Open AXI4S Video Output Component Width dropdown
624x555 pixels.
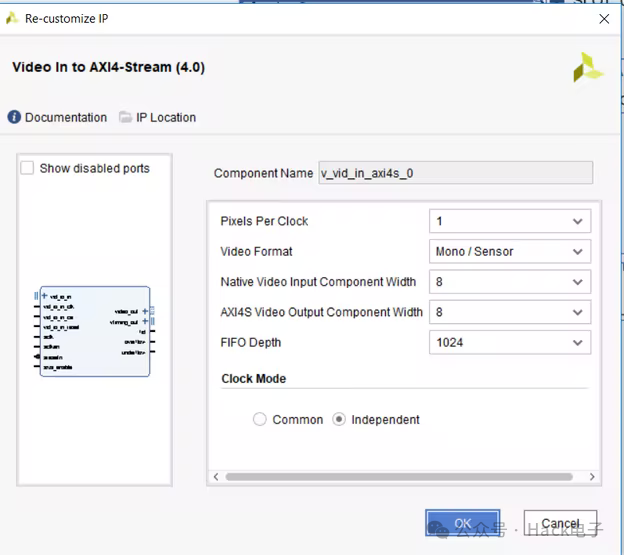(x=509, y=312)
